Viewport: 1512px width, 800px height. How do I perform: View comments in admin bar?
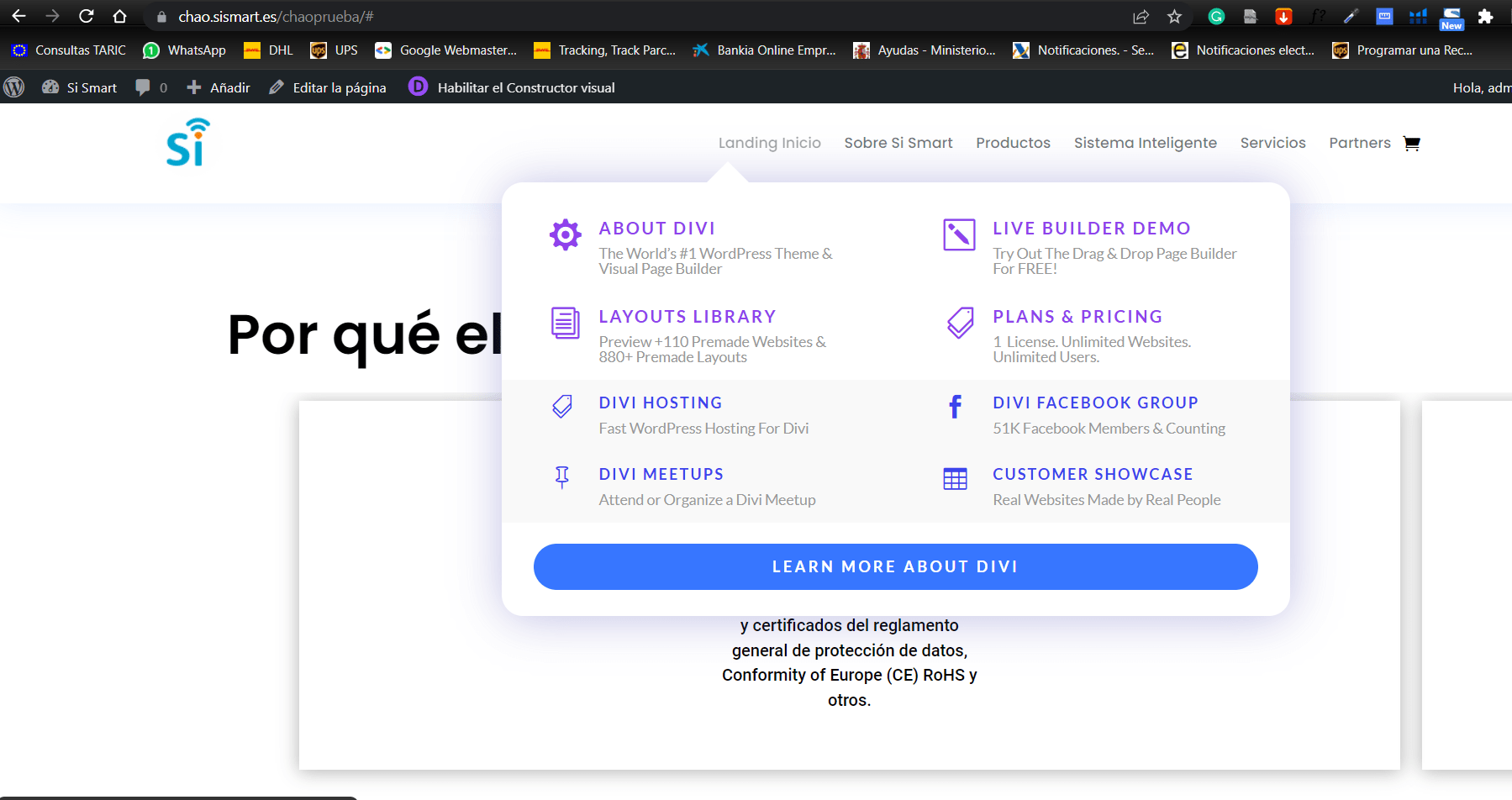151,87
